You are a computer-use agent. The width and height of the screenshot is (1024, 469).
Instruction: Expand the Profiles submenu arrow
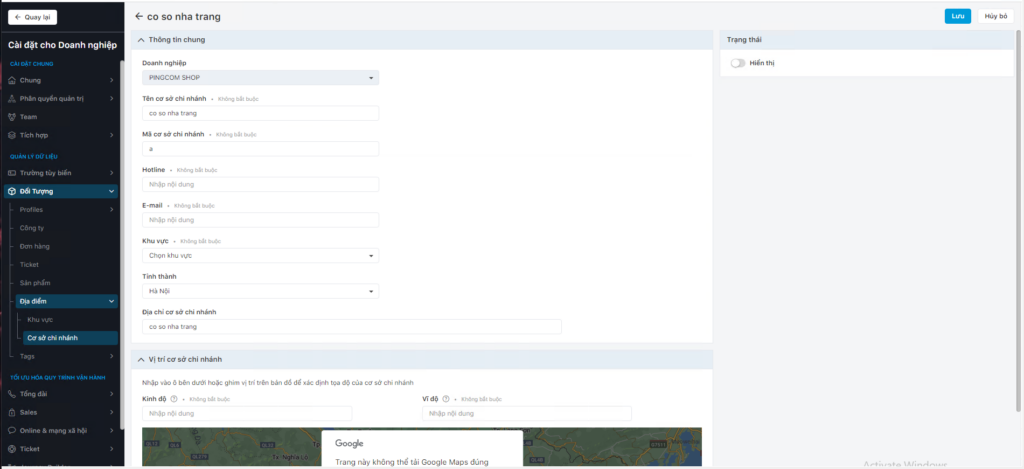click(112, 210)
